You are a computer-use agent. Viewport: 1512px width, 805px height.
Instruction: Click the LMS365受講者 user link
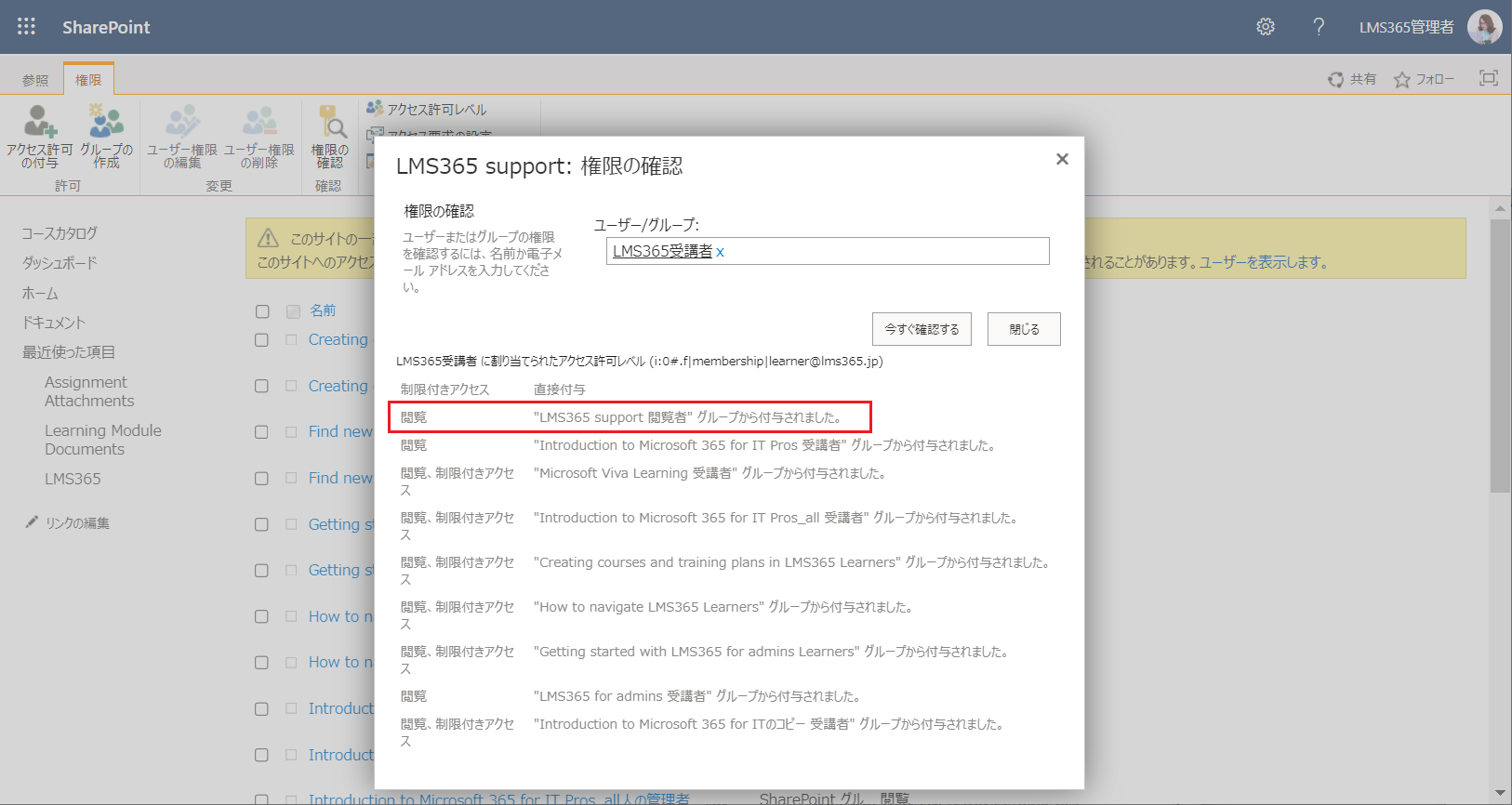coord(662,251)
